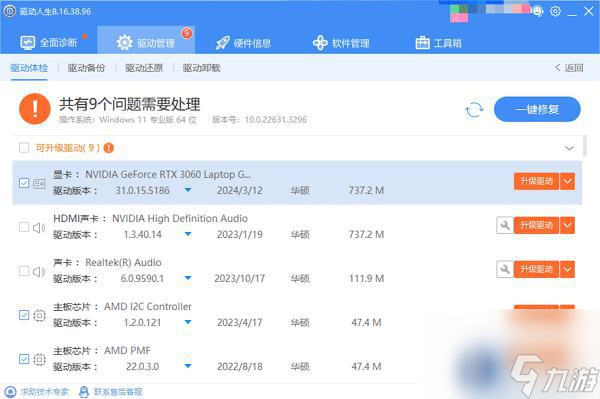Viewport: 600px width, 399px height.
Task: Select the 驱动卸载 sub-tab
Action: pos(201,68)
